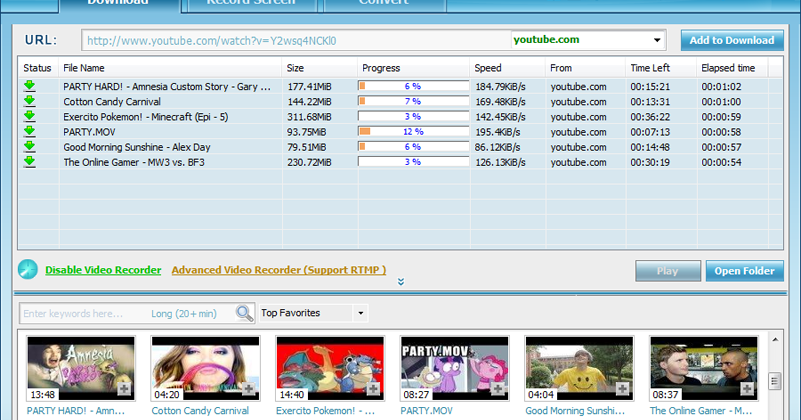
Task: Click the Exercito Pokemon! video thumbnail
Action: click(x=331, y=368)
